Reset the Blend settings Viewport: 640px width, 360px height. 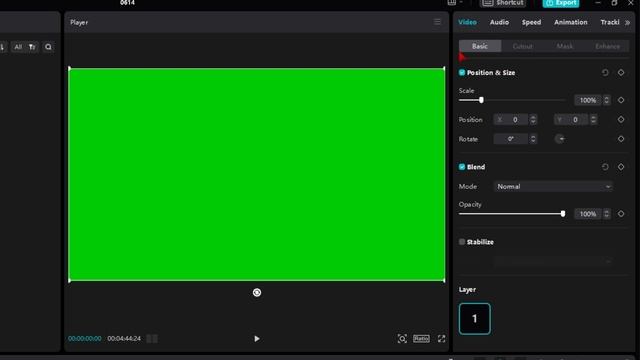(x=605, y=167)
